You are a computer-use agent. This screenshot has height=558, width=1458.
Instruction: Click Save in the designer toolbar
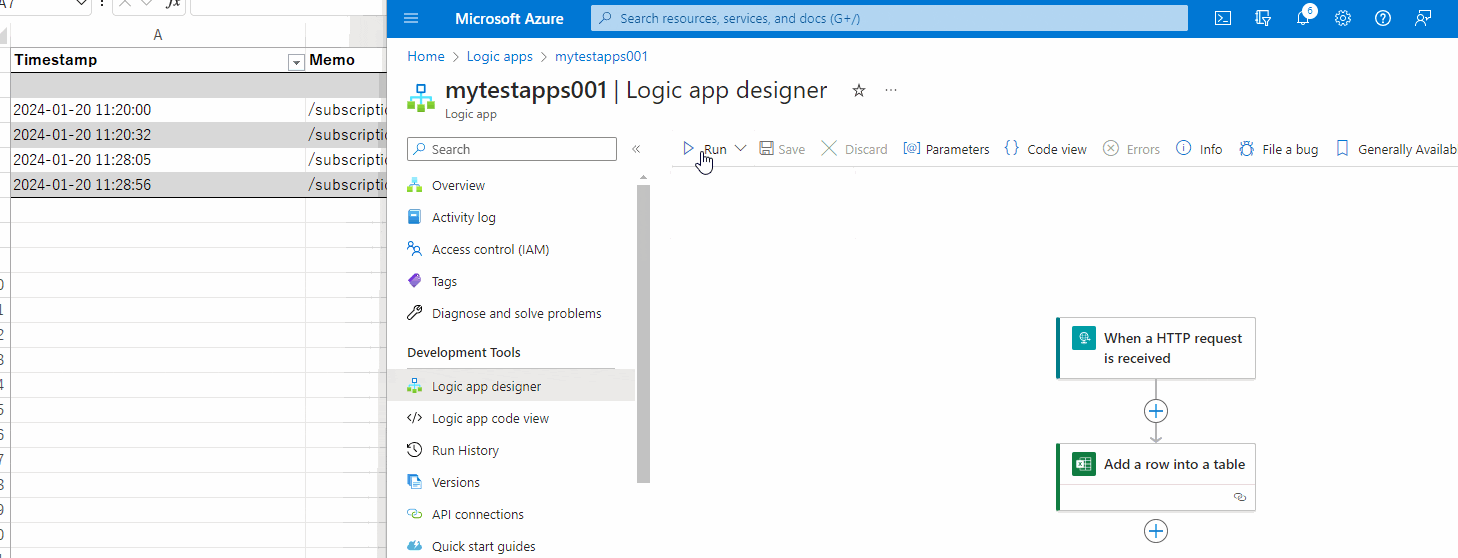782,149
